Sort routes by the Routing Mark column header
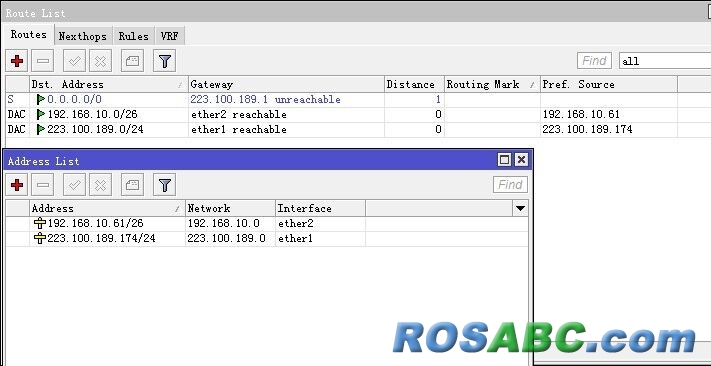The width and height of the screenshot is (711, 366). (492, 84)
